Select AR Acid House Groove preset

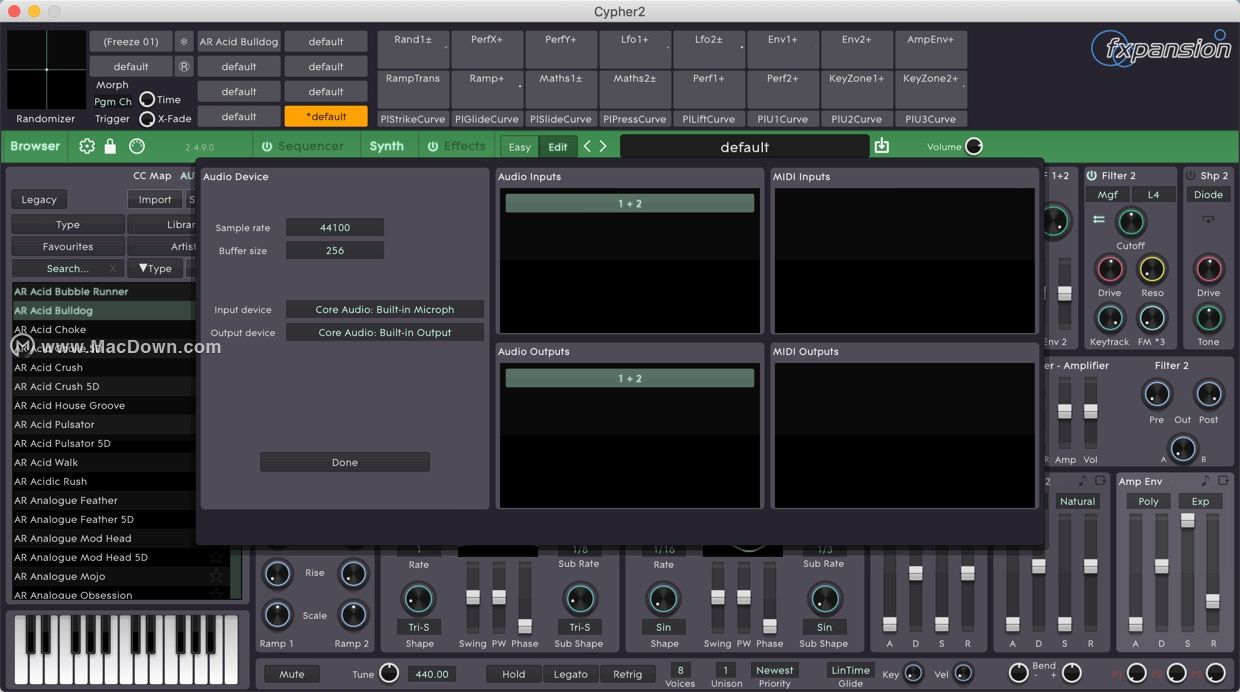(x=69, y=405)
